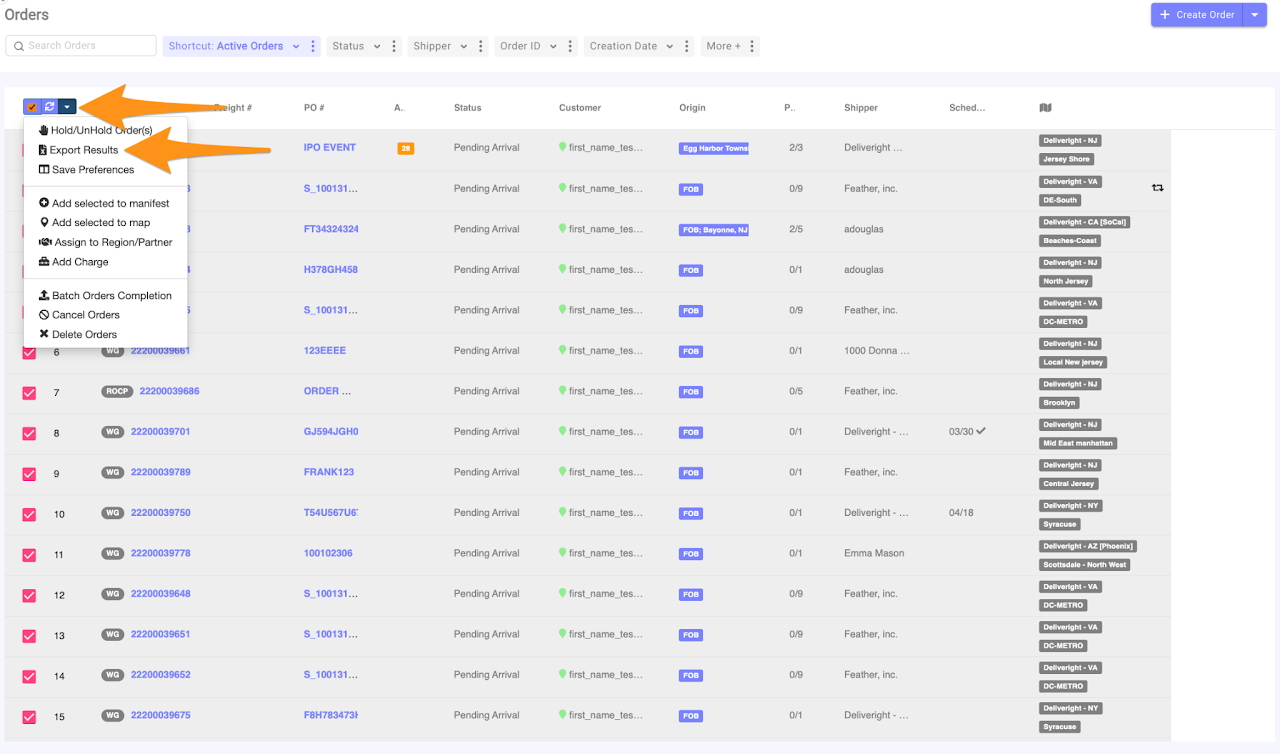Collapse the bulk actions caret dropdown
Viewport: 1280px width, 754px height.
coord(66,107)
